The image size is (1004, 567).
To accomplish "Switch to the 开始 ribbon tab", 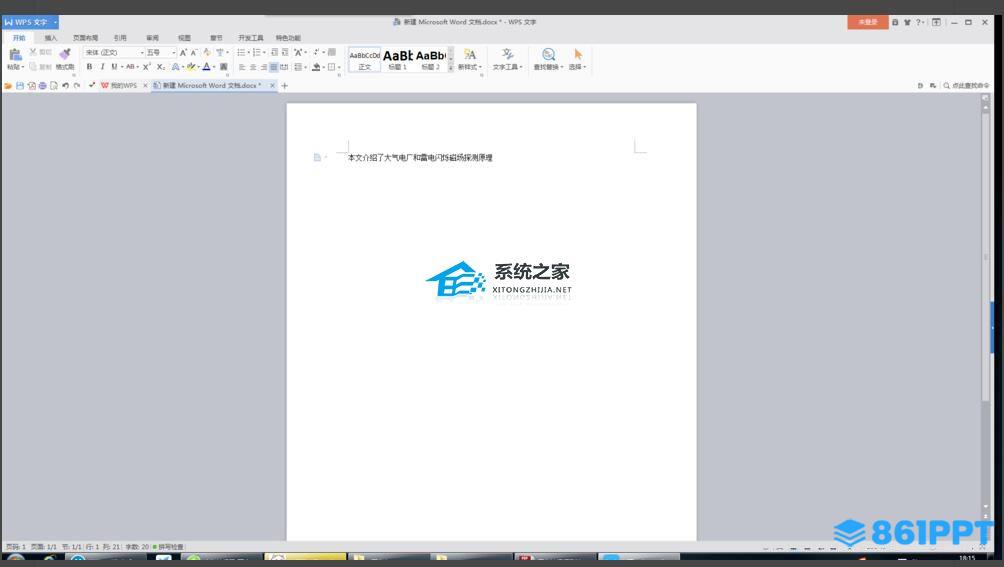I will coord(19,38).
